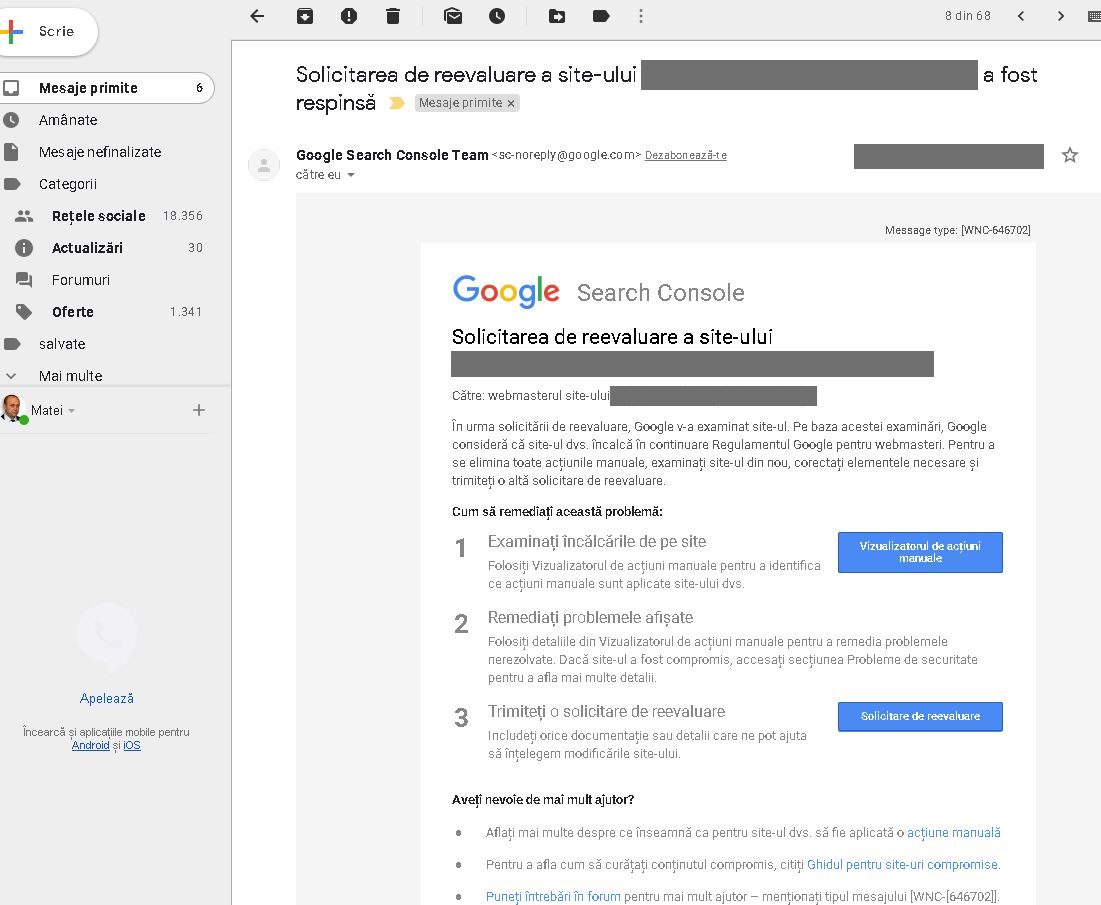
Task: Report the message as spam
Action: coord(348,16)
